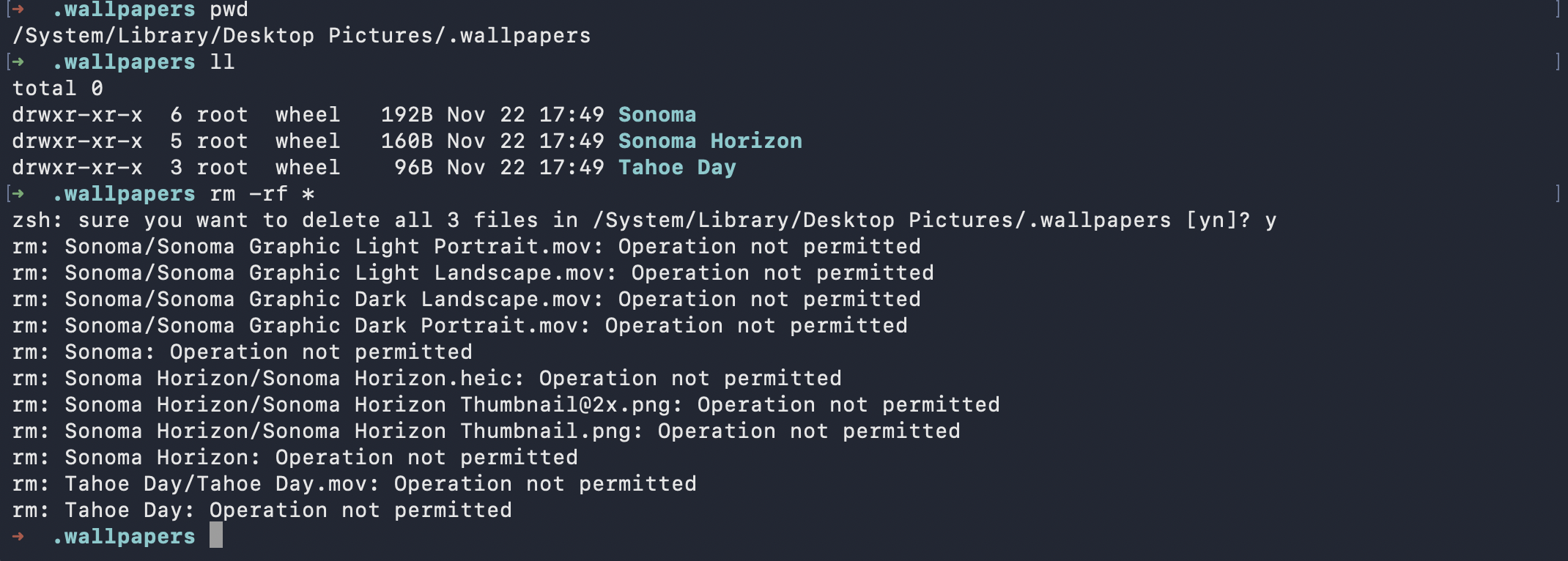The image size is (1568, 561).
Task: Click the 192B size value for Sonoma
Action: (x=406, y=114)
